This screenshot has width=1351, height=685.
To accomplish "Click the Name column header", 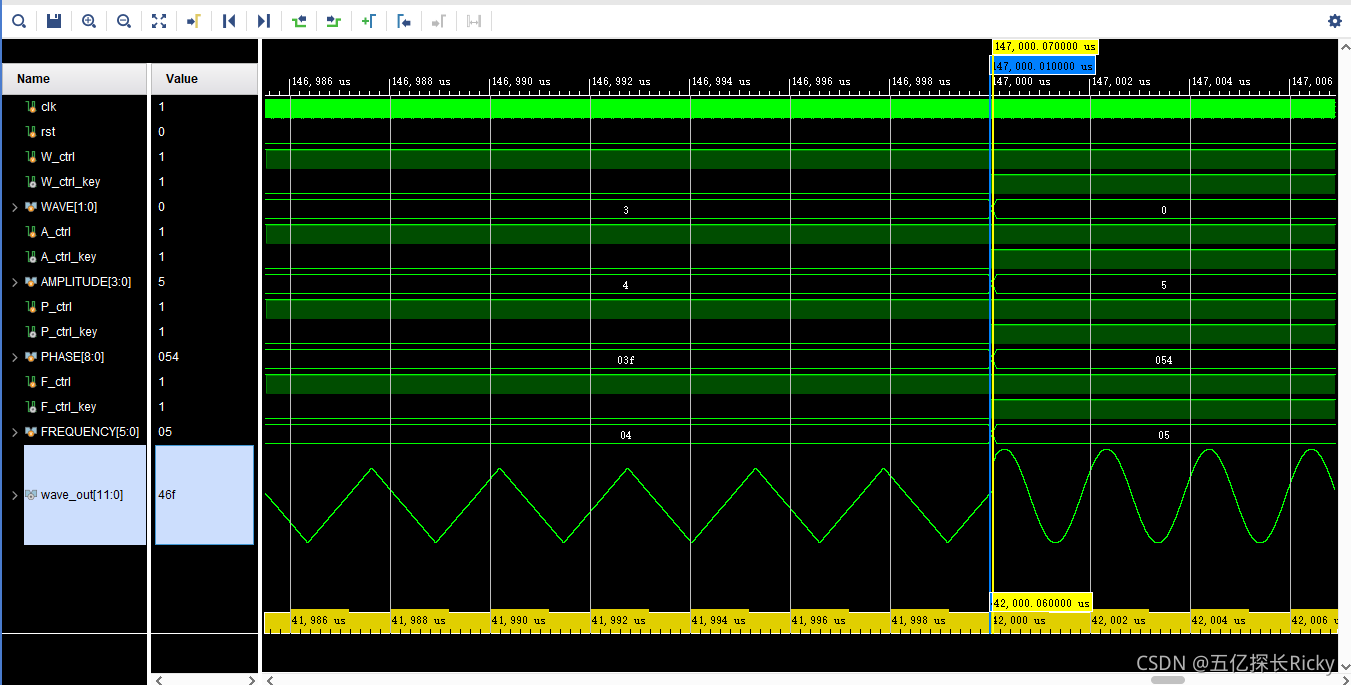I will tap(75, 79).
